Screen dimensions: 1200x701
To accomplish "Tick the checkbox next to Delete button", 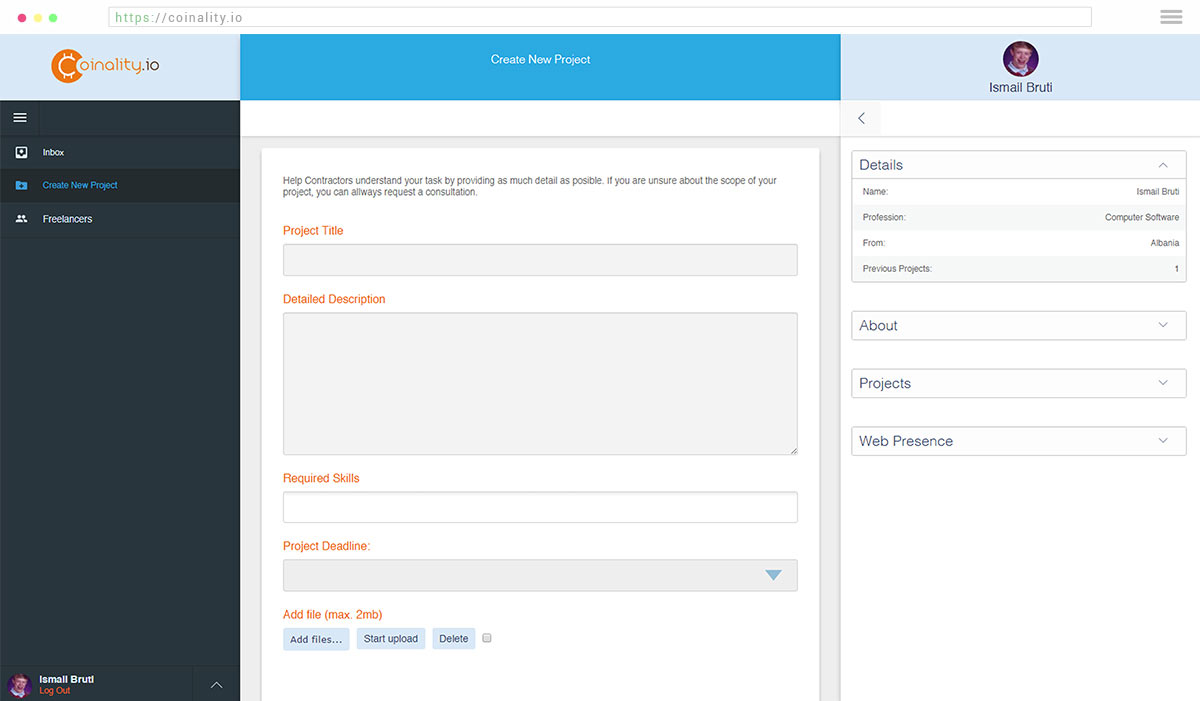I will (487, 638).
